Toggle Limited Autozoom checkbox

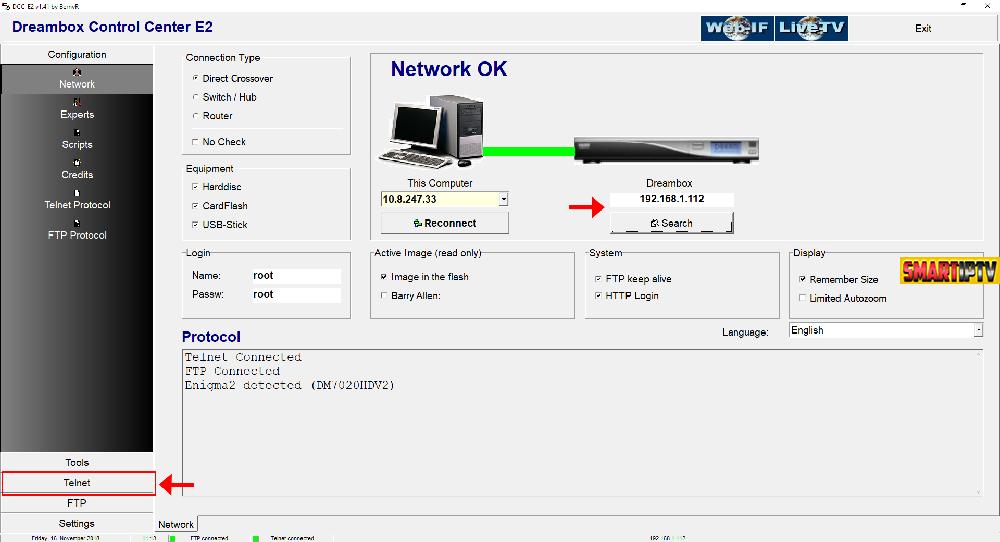click(802, 298)
